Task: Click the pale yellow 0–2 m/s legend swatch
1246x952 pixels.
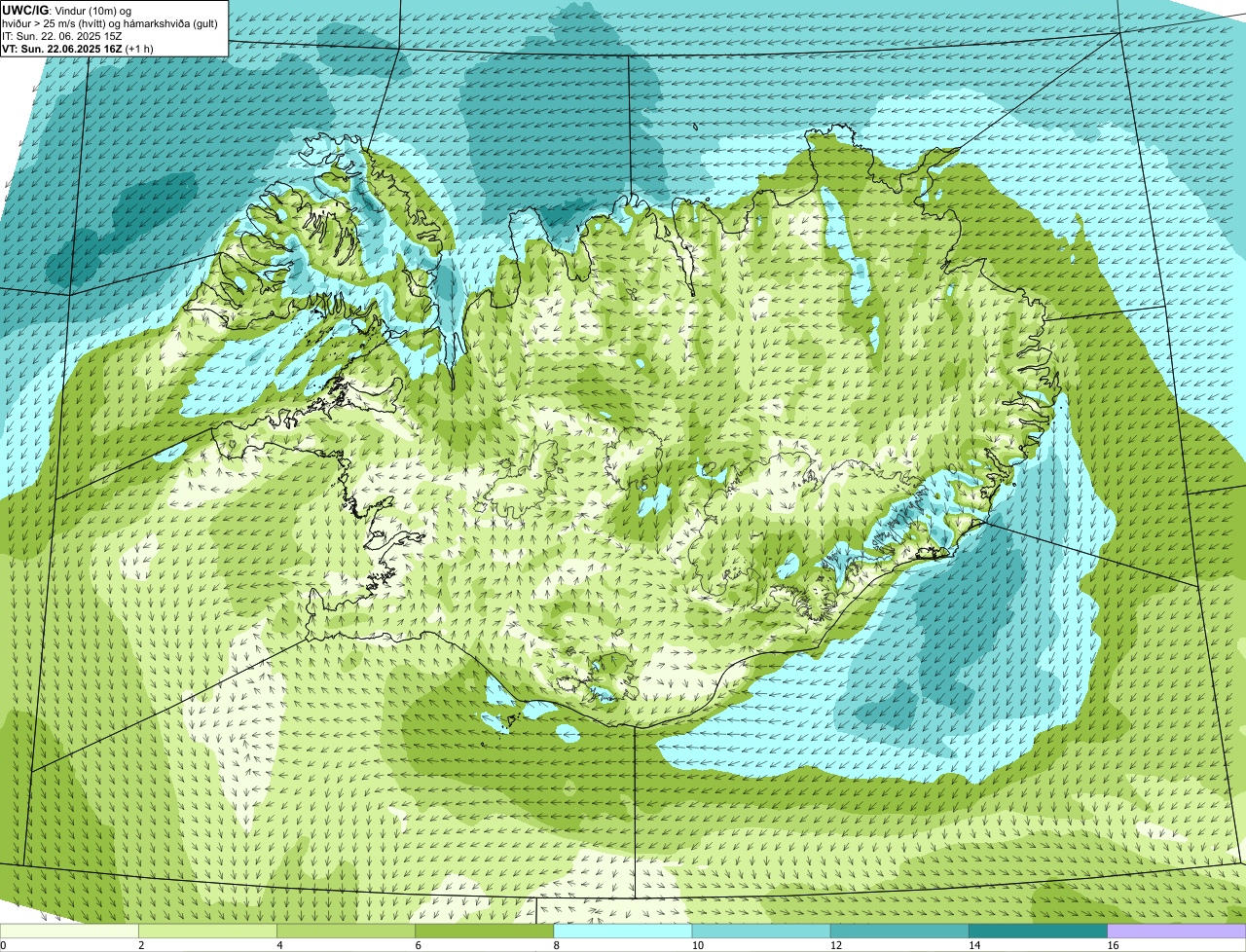Action: [x=69, y=932]
